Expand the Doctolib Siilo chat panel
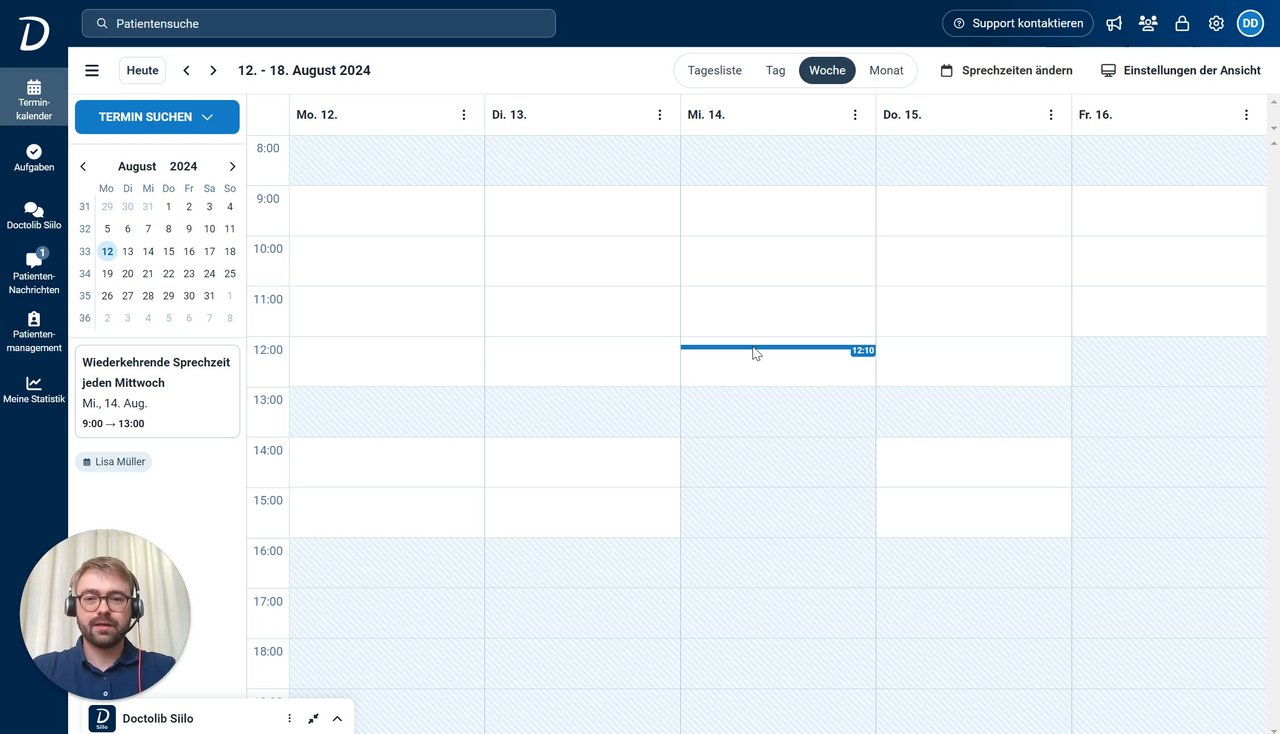Image resolution: width=1280 pixels, height=734 pixels. [x=337, y=719]
